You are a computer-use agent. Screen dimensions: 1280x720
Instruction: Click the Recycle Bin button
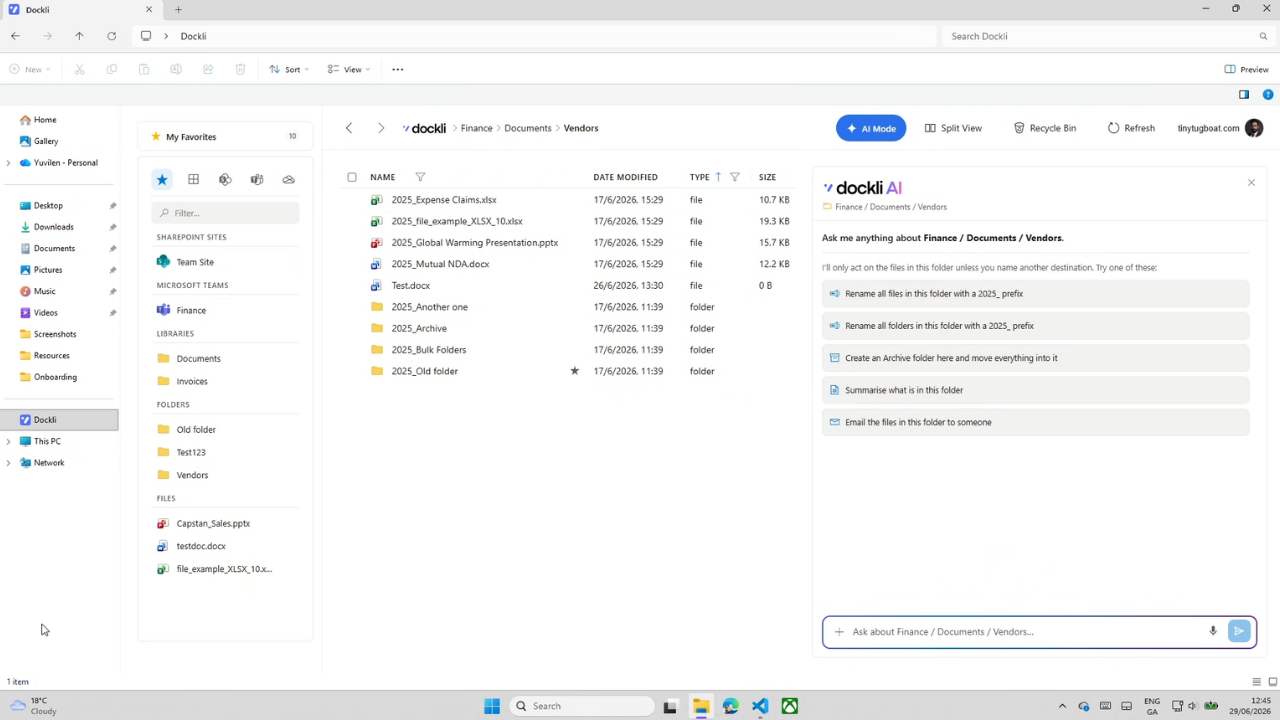tap(1045, 128)
